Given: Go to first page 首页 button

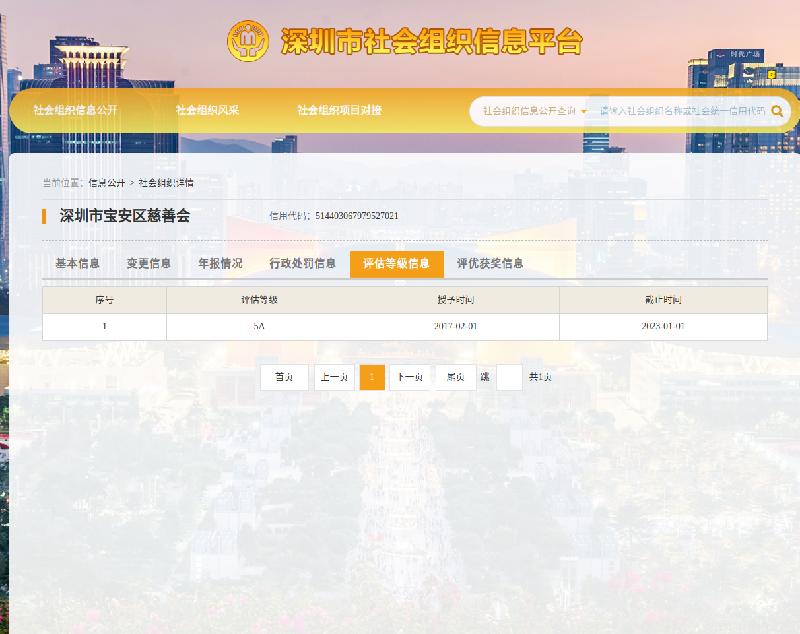Looking at the screenshot, I should [284, 377].
